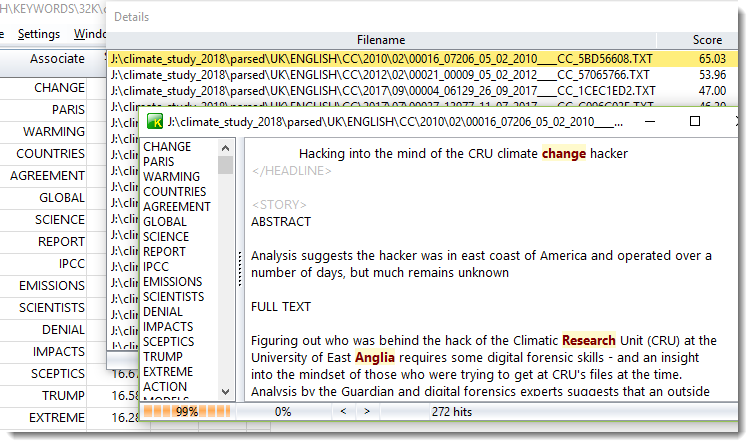Click EMISSIONS in the Associate column
753x447 pixels.
coord(52,286)
